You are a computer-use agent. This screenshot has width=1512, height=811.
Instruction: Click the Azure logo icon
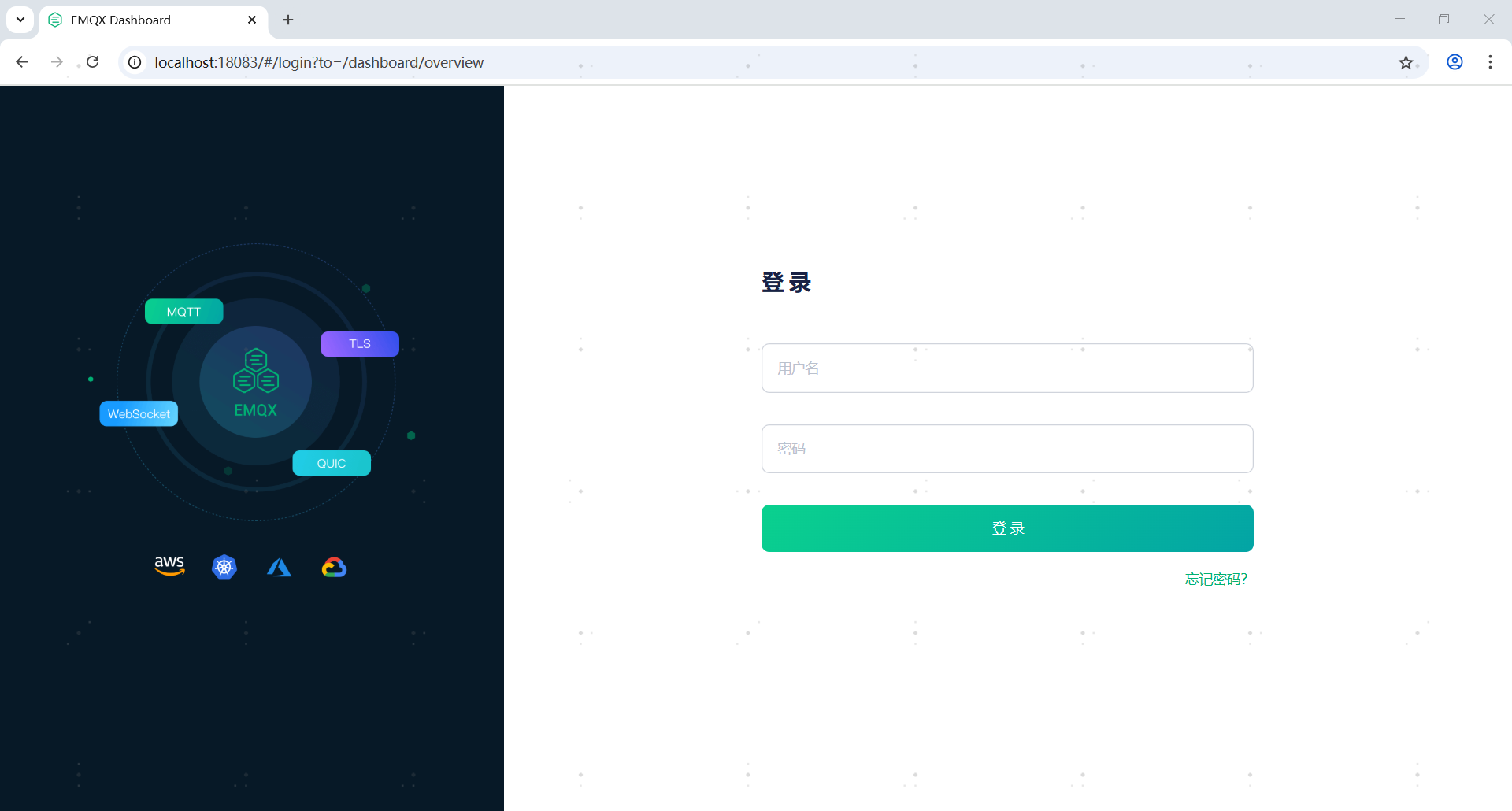click(279, 567)
